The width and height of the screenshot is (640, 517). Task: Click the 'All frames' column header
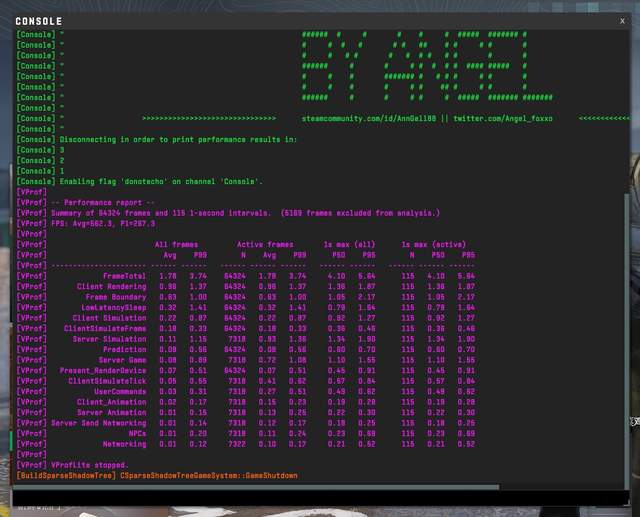pyautogui.click(x=176, y=244)
